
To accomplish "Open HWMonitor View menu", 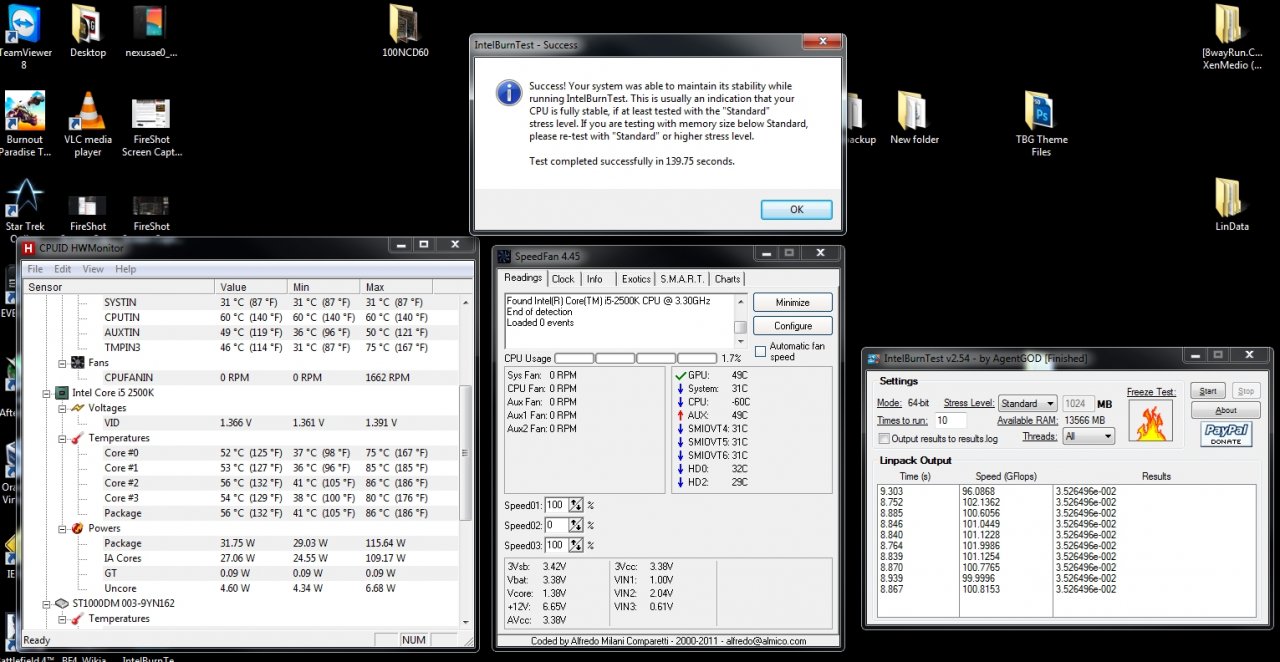I will click(93, 269).
